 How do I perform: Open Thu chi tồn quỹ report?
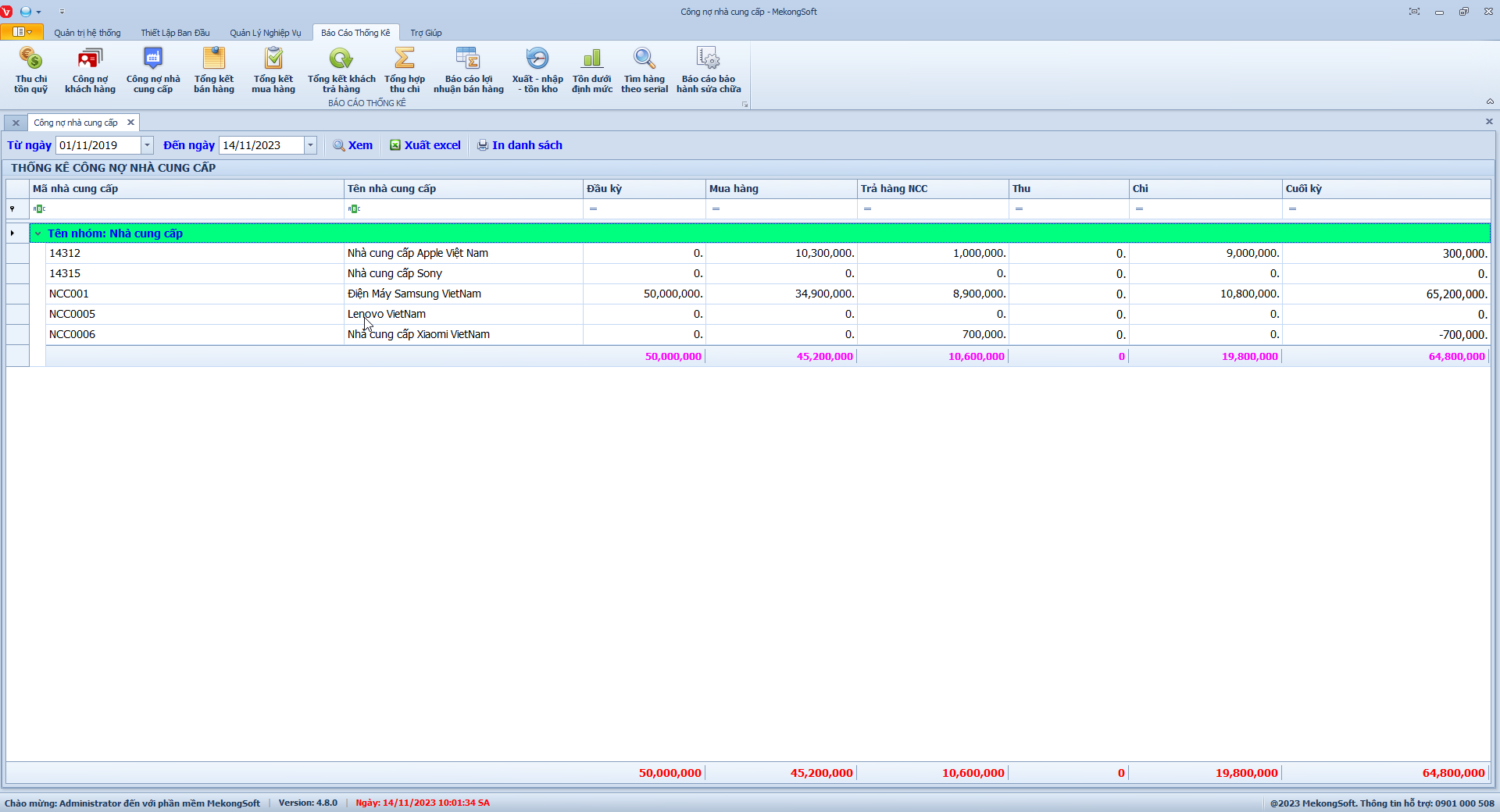[31, 70]
